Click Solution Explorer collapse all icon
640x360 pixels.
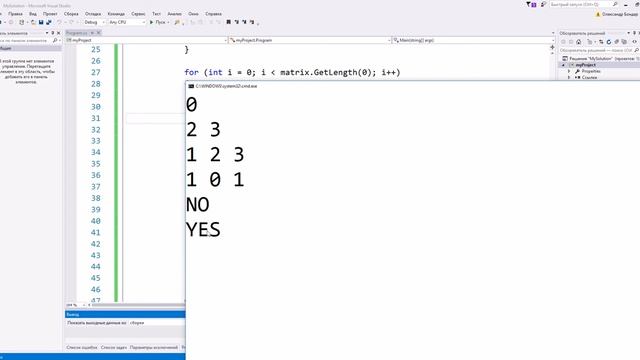616,42
